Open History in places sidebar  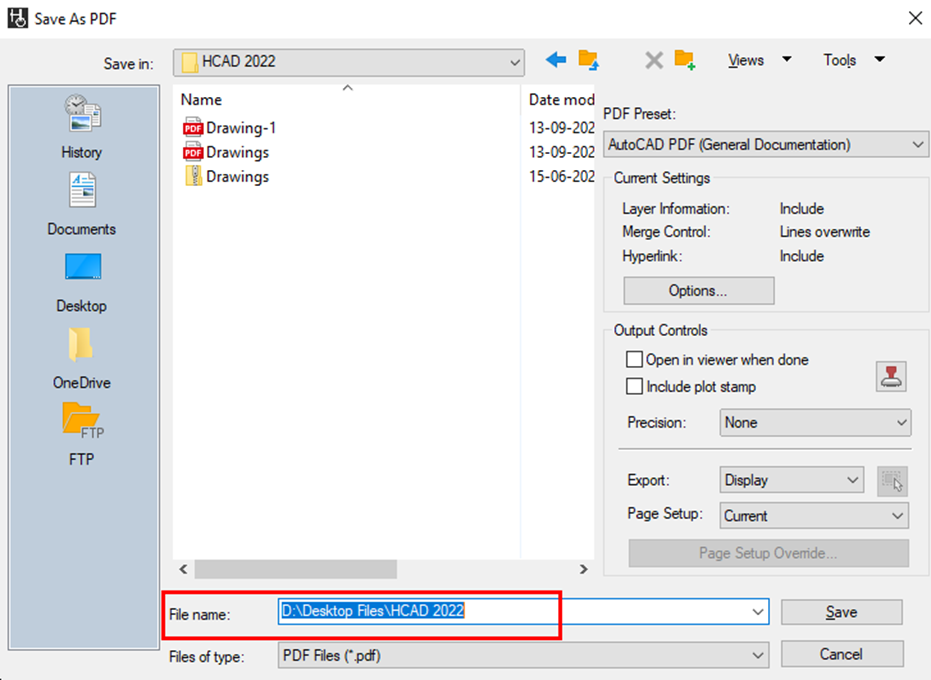(82, 127)
